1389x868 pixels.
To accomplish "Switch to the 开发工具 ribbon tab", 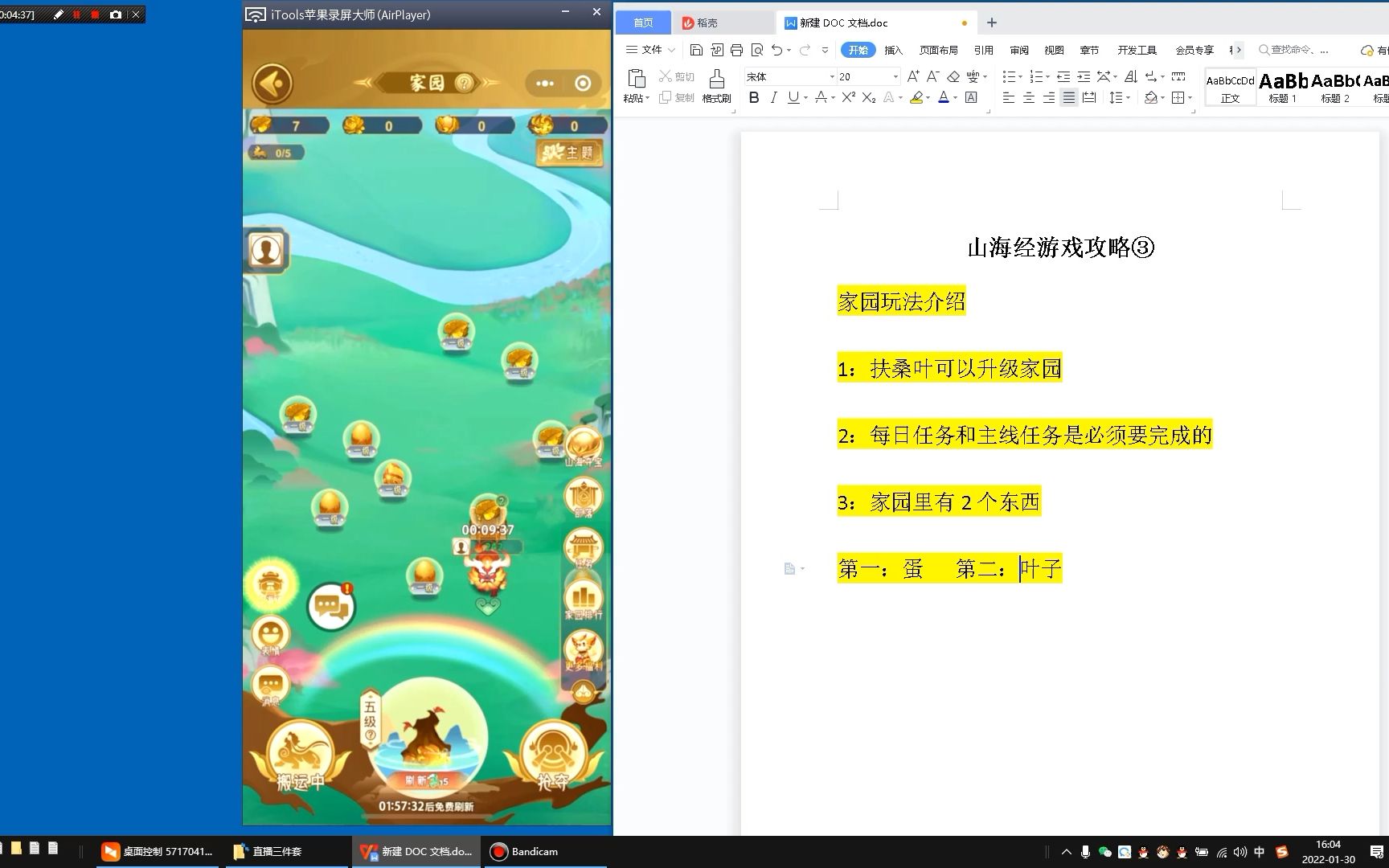I will 1137,50.
